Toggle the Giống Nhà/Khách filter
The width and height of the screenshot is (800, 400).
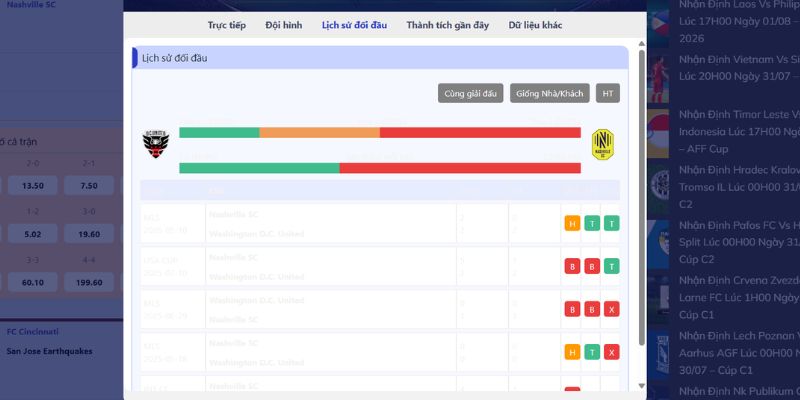click(549, 93)
